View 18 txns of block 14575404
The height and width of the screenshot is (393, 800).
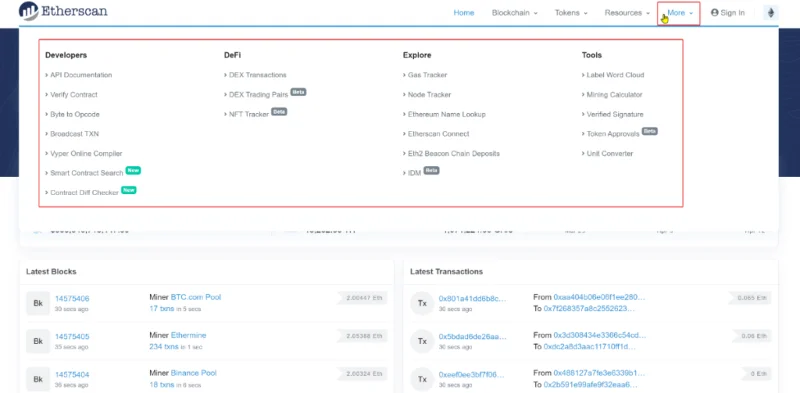click(x=162, y=385)
